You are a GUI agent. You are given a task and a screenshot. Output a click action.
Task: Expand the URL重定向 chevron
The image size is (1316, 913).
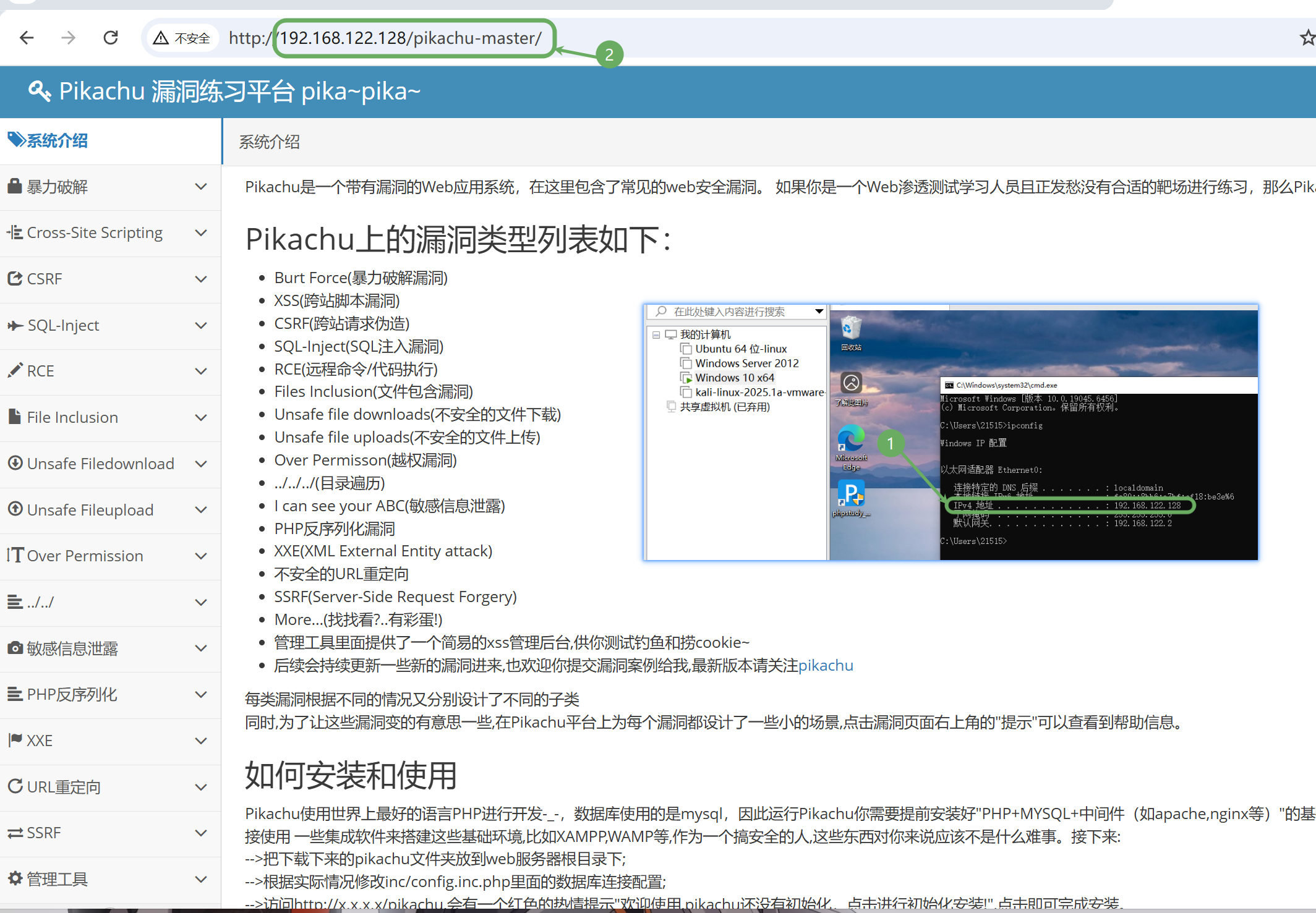pos(201,787)
